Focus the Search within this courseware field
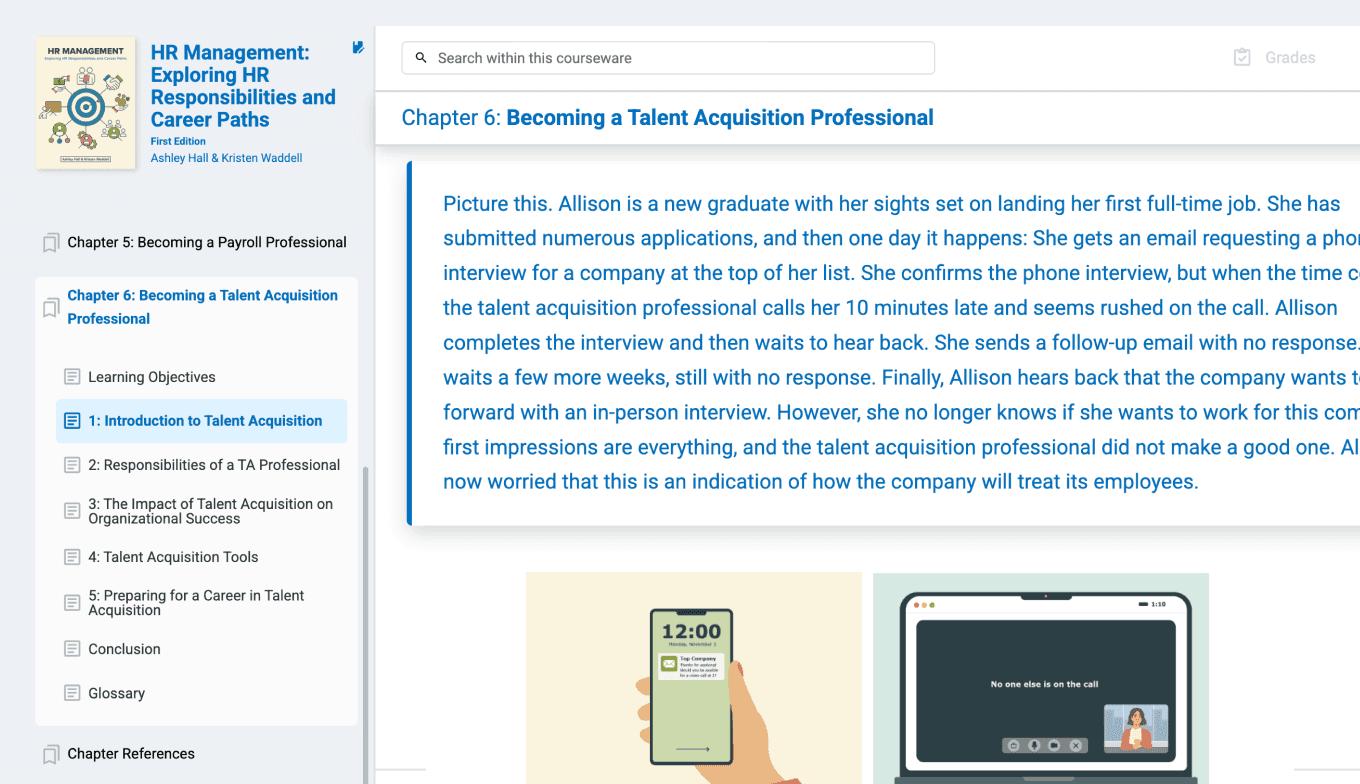Viewport: 1360px width, 784px height. tap(668, 58)
